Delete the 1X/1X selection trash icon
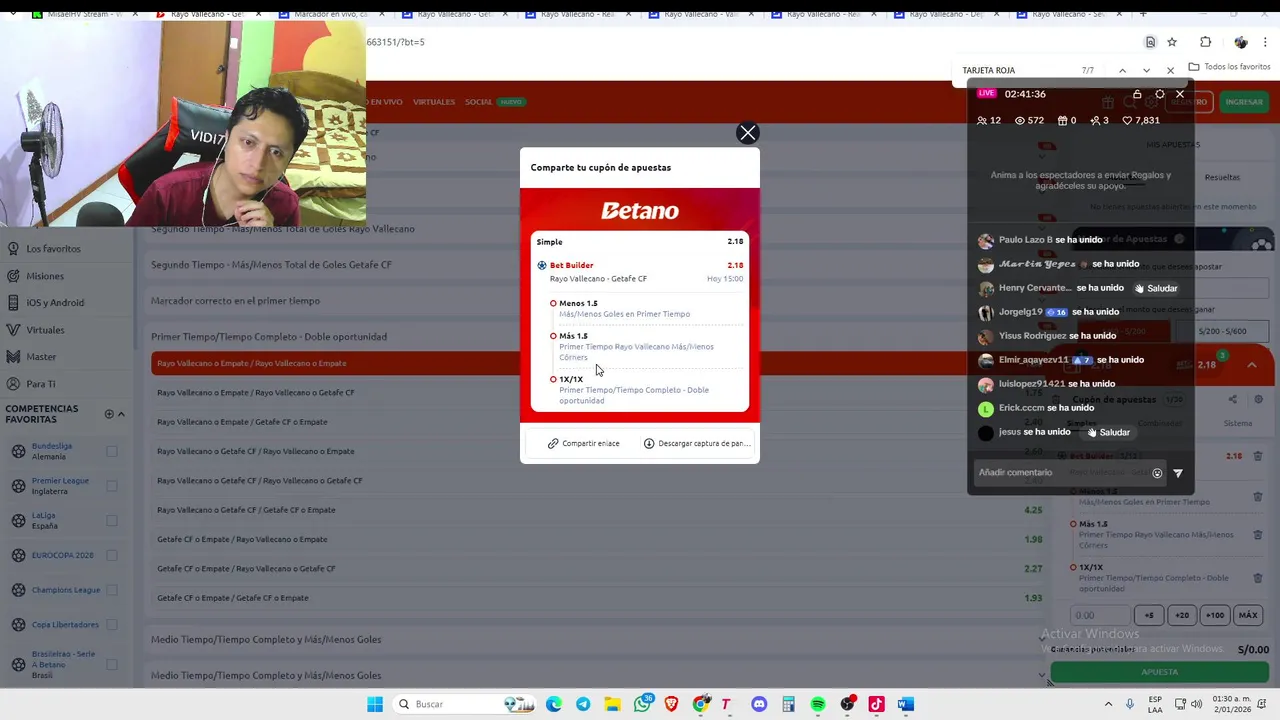The image size is (1280, 720). click(x=1258, y=577)
